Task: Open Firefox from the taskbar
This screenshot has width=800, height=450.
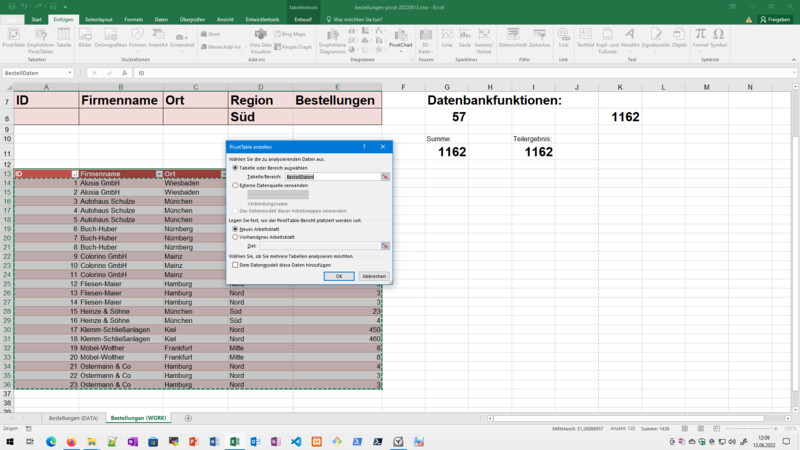Action: point(71,441)
